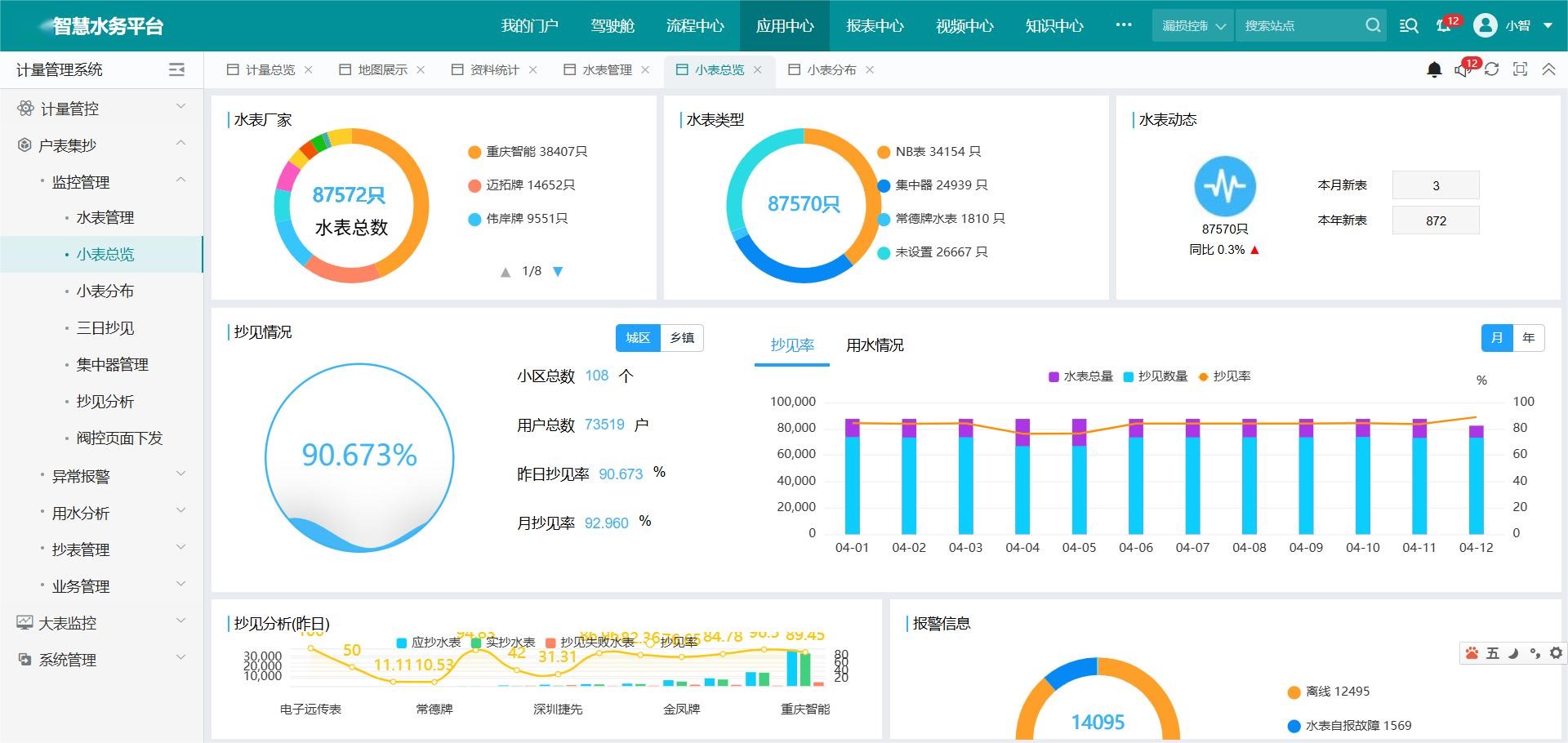The height and width of the screenshot is (743, 1568).
Task: Click the 搜索站点 search input field
Action: coord(1298,26)
